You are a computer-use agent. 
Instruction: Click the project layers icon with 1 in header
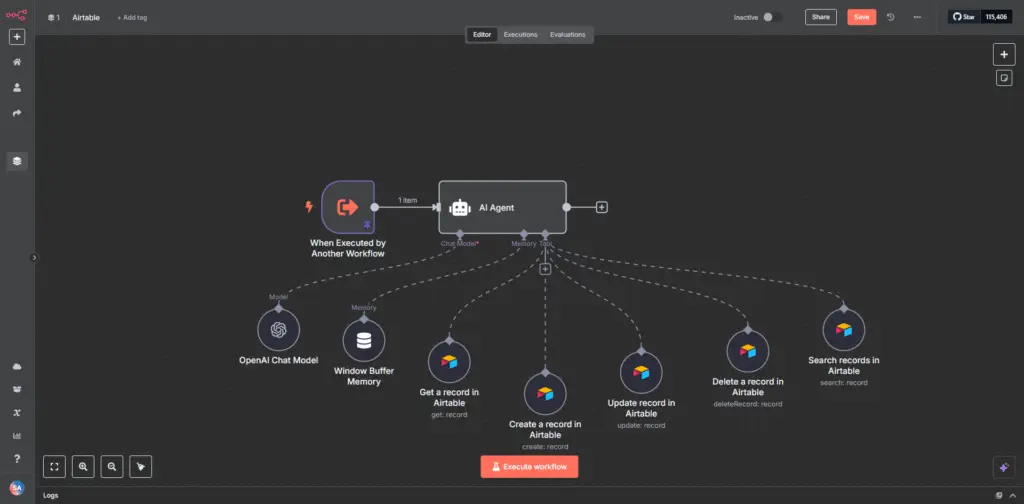[54, 18]
